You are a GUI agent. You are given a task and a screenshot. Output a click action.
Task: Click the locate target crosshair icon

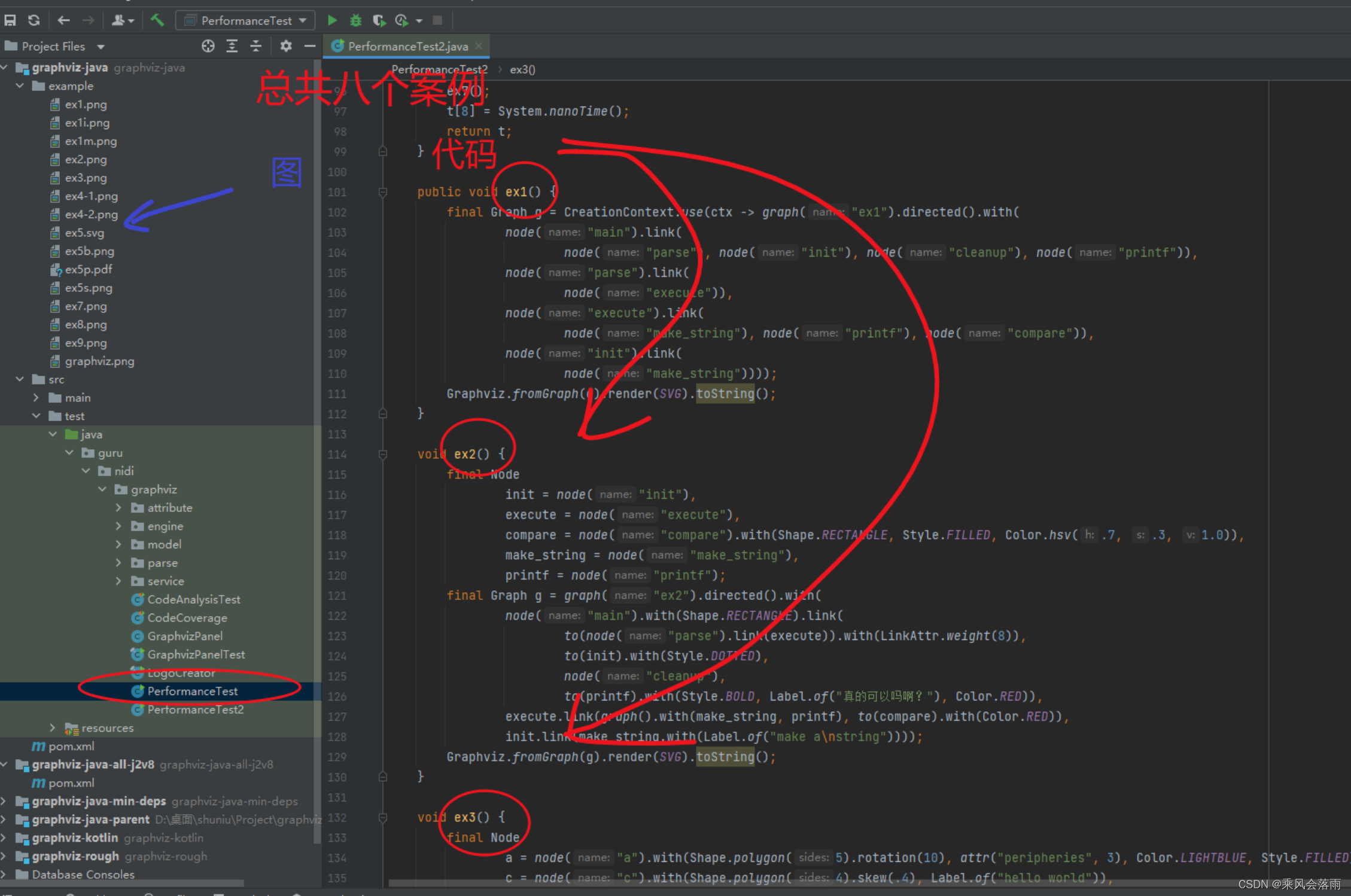pyautogui.click(x=208, y=46)
